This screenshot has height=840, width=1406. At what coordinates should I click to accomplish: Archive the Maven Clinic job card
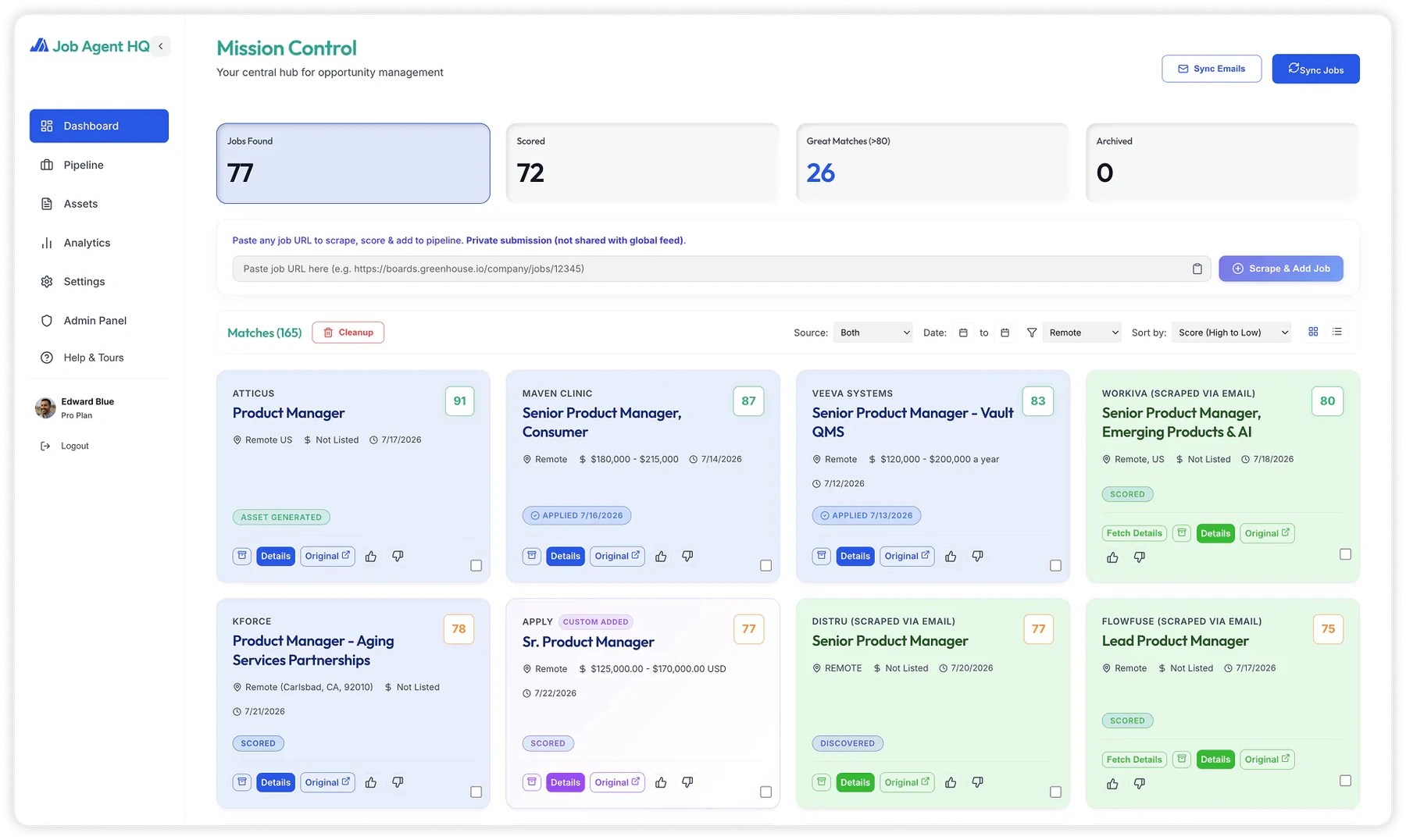(x=532, y=556)
